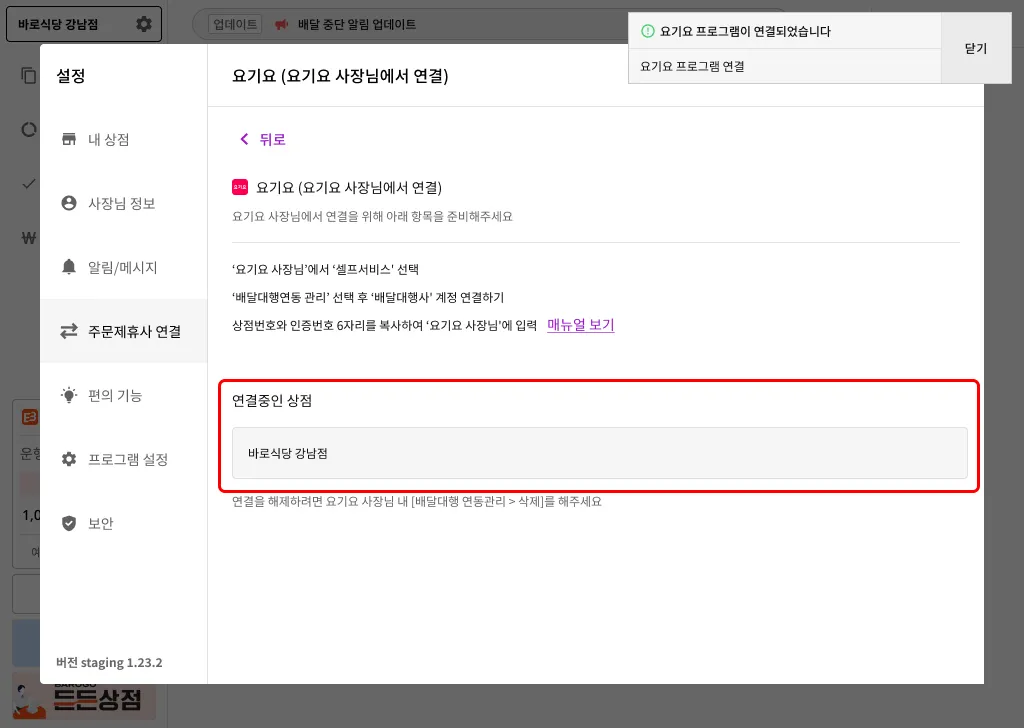Click the 편의 기능 lightbulb icon
1024x728 pixels.
pos(69,395)
